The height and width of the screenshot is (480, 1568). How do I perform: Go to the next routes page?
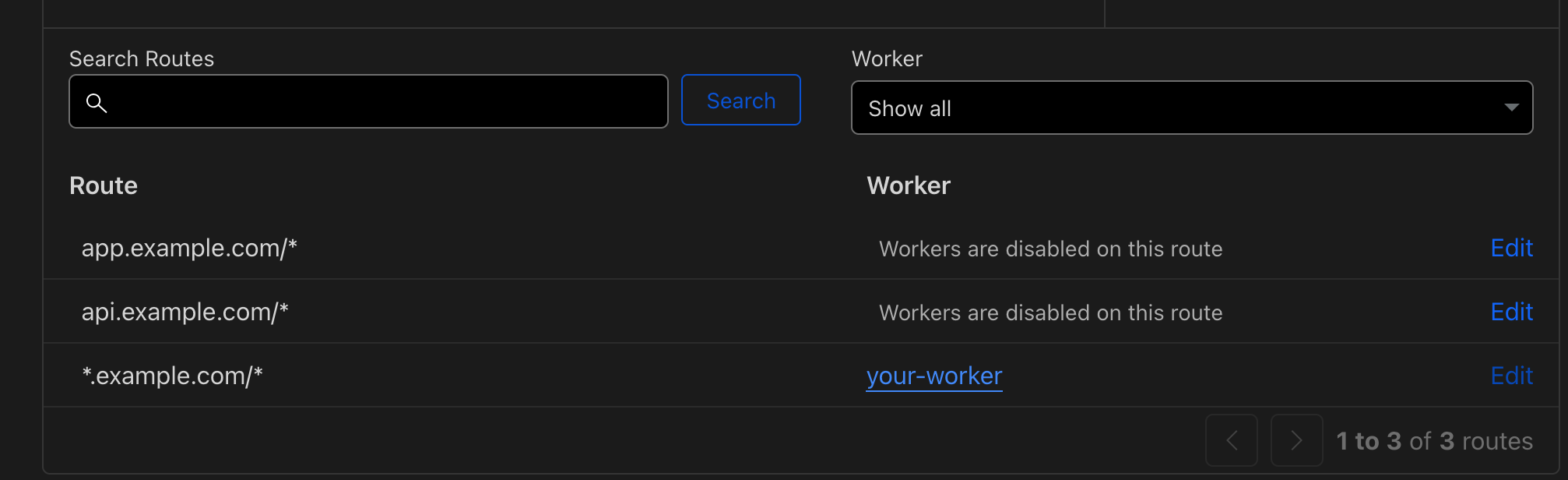tap(1296, 440)
